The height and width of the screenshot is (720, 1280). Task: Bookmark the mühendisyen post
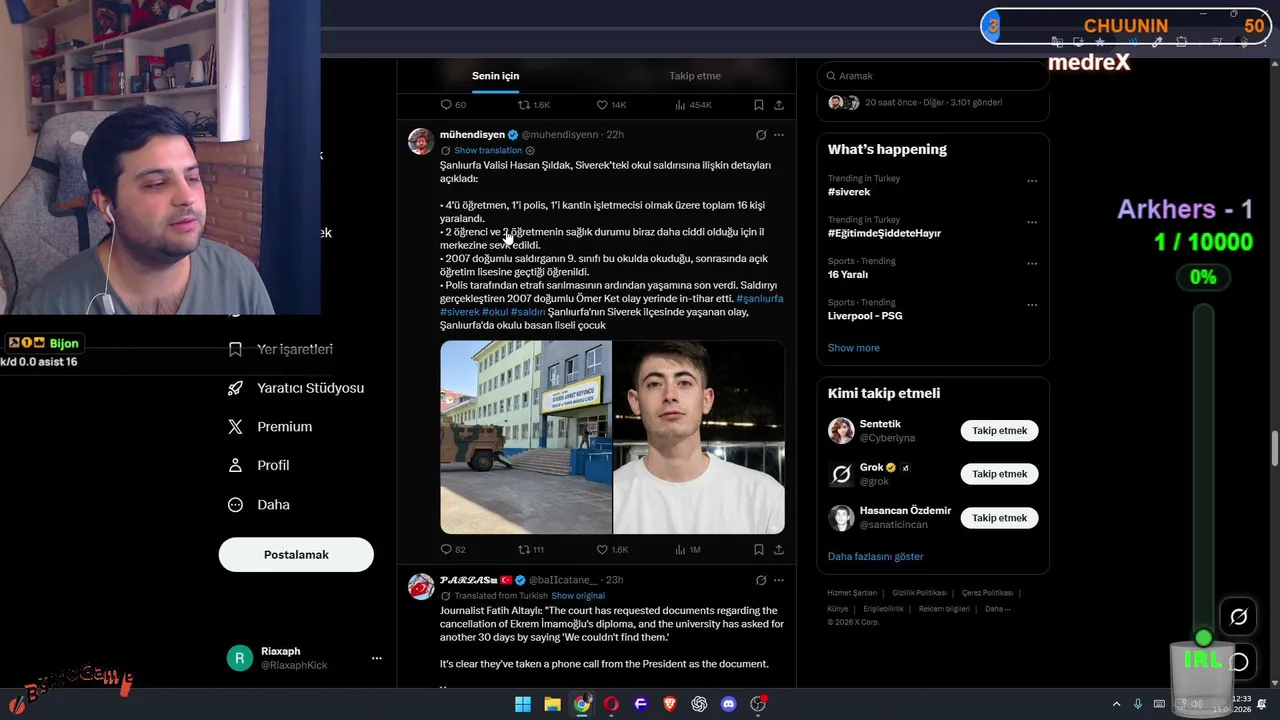click(x=759, y=550)
